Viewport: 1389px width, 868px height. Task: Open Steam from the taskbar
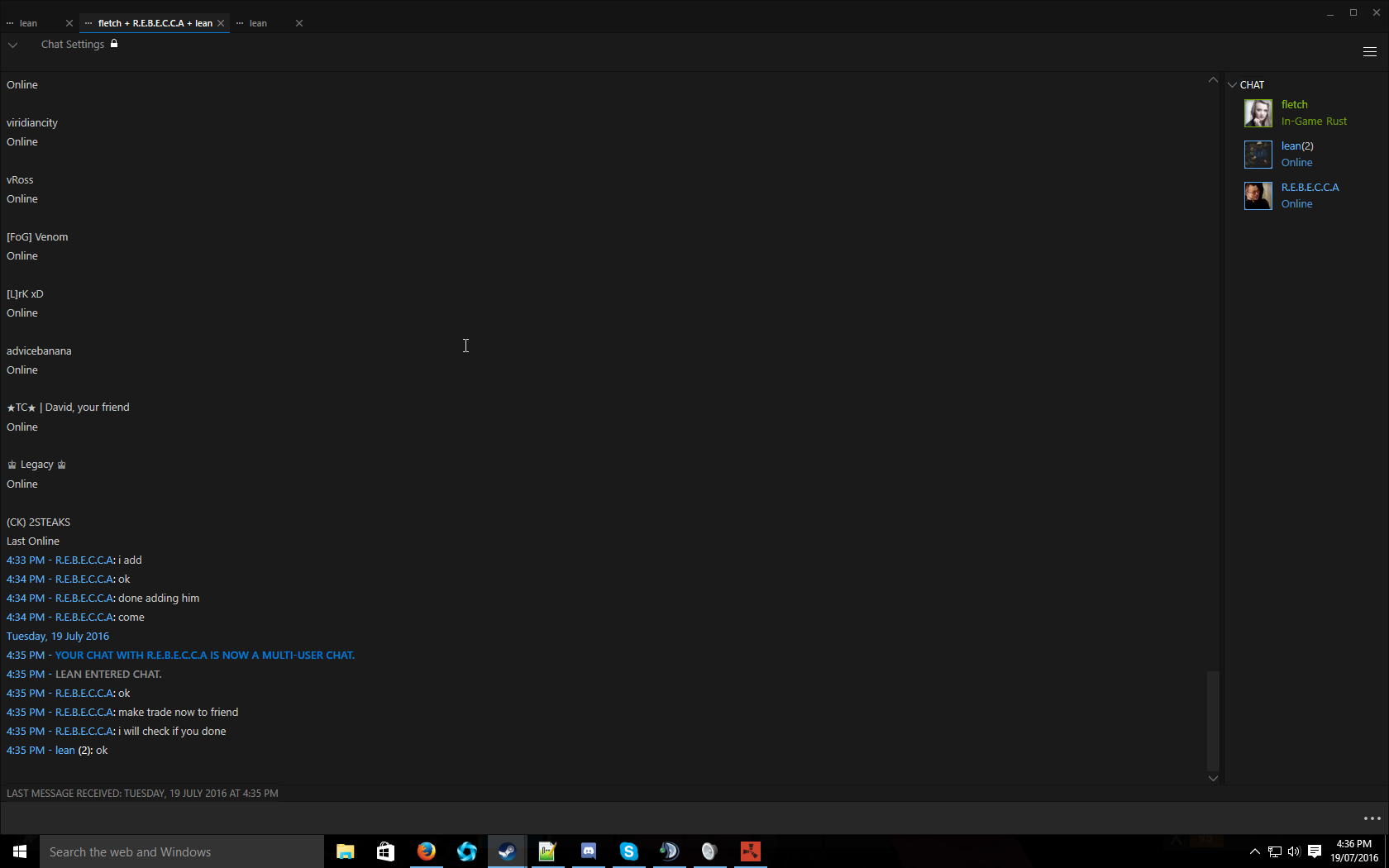507,851
